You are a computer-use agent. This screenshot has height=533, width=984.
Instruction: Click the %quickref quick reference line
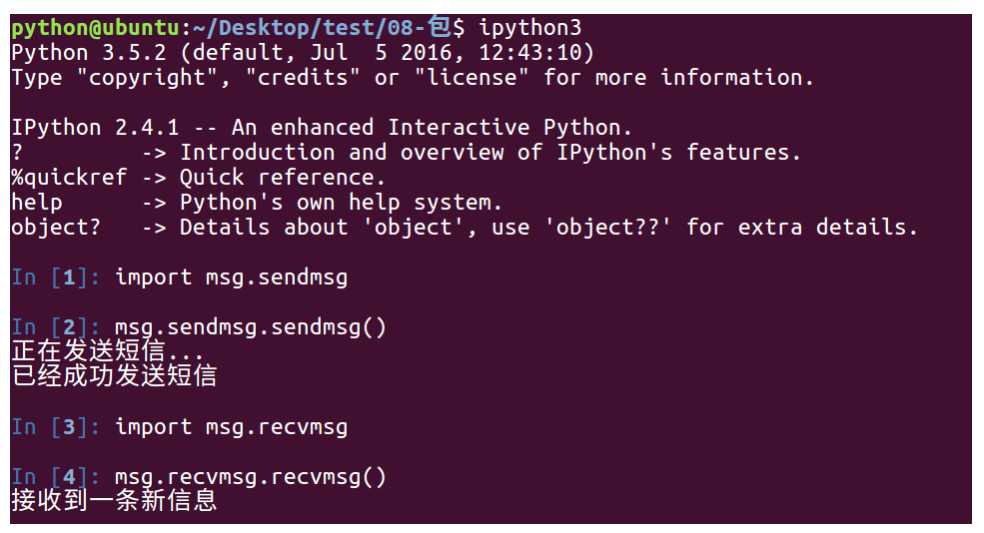tap(198, 178)
